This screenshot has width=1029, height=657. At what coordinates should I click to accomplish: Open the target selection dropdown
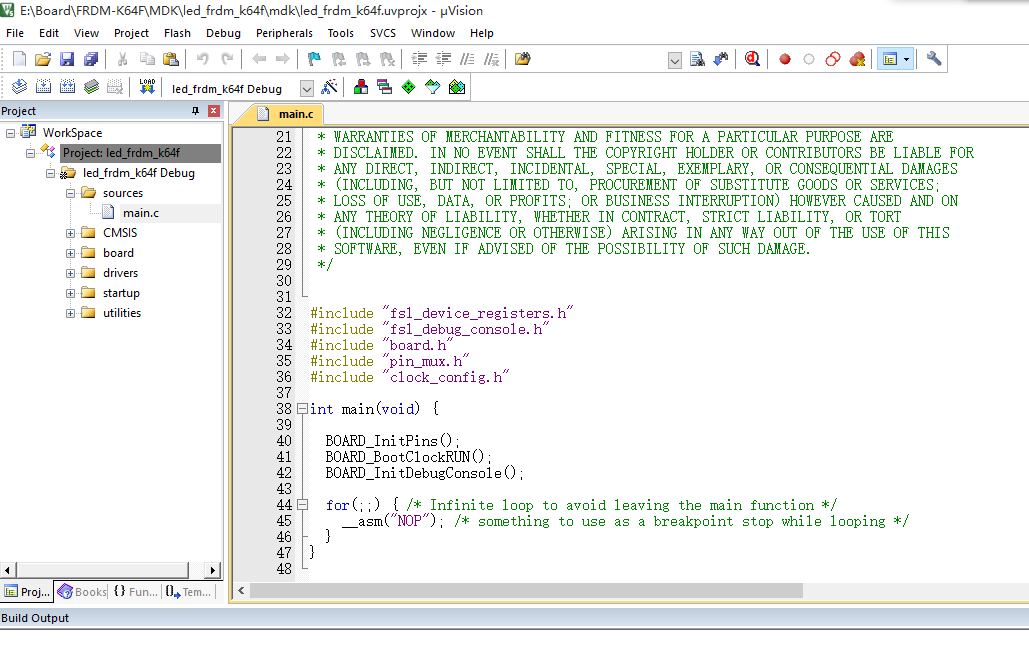pyautogui.click(x=307, y=88)
